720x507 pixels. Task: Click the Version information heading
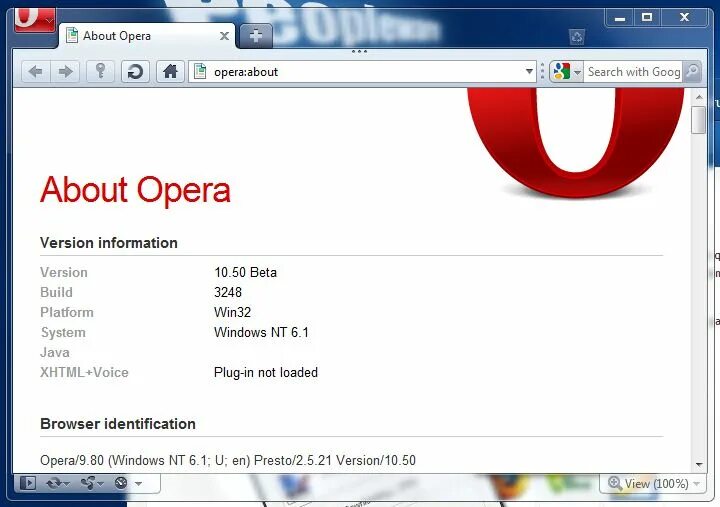coord(109,243)
